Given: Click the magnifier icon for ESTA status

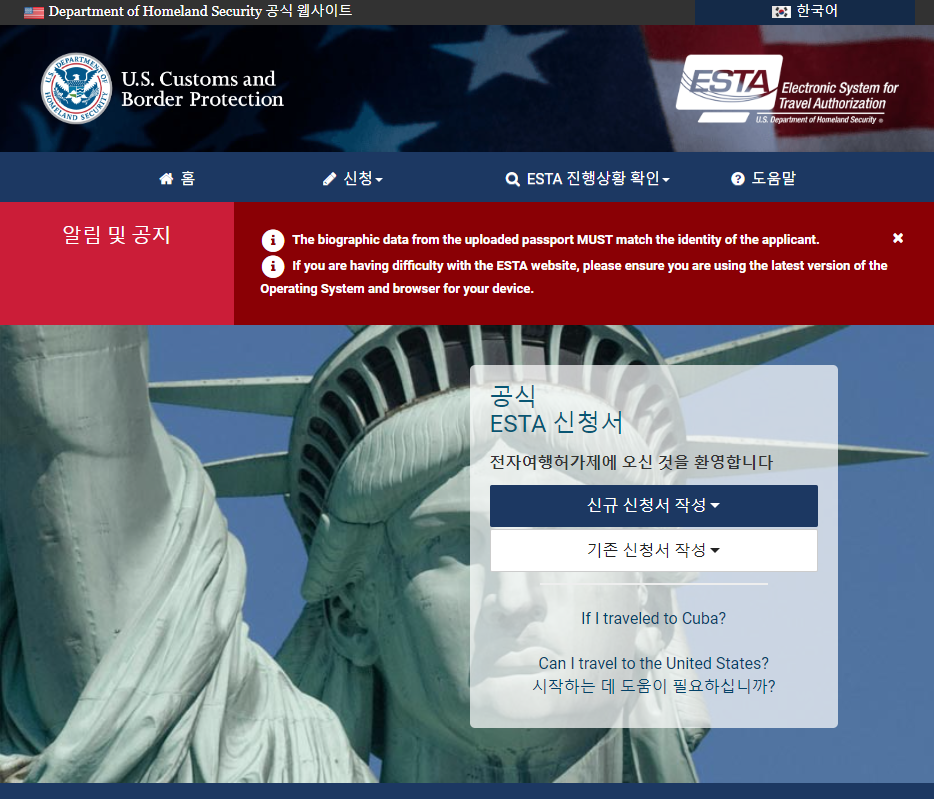Looking at the screenshot, I should click(x=512, y=179).
